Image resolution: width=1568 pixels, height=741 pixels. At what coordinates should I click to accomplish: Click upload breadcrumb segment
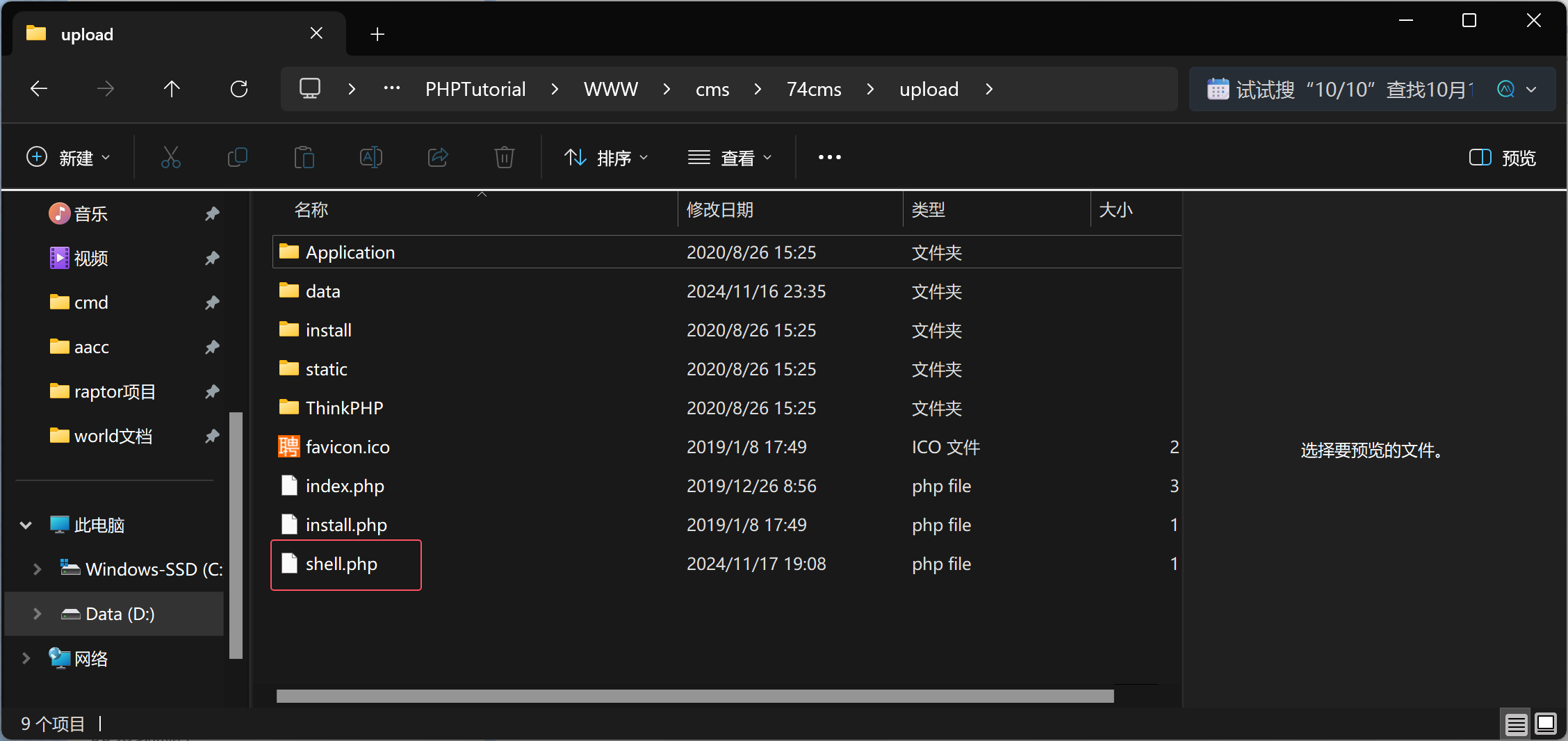[929, 89]
